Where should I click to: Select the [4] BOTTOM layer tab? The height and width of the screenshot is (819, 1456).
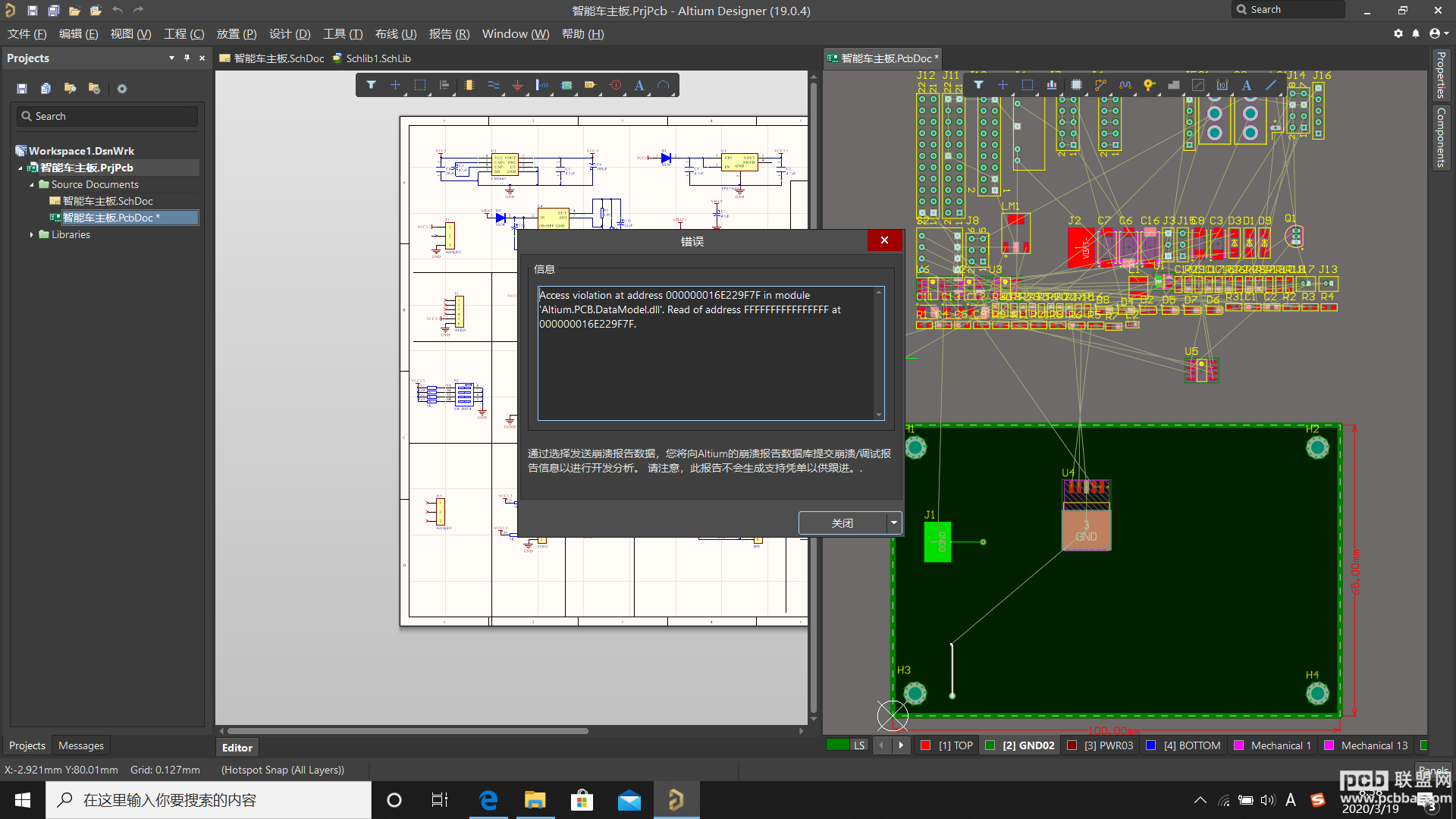click(x=1184, y=745)
